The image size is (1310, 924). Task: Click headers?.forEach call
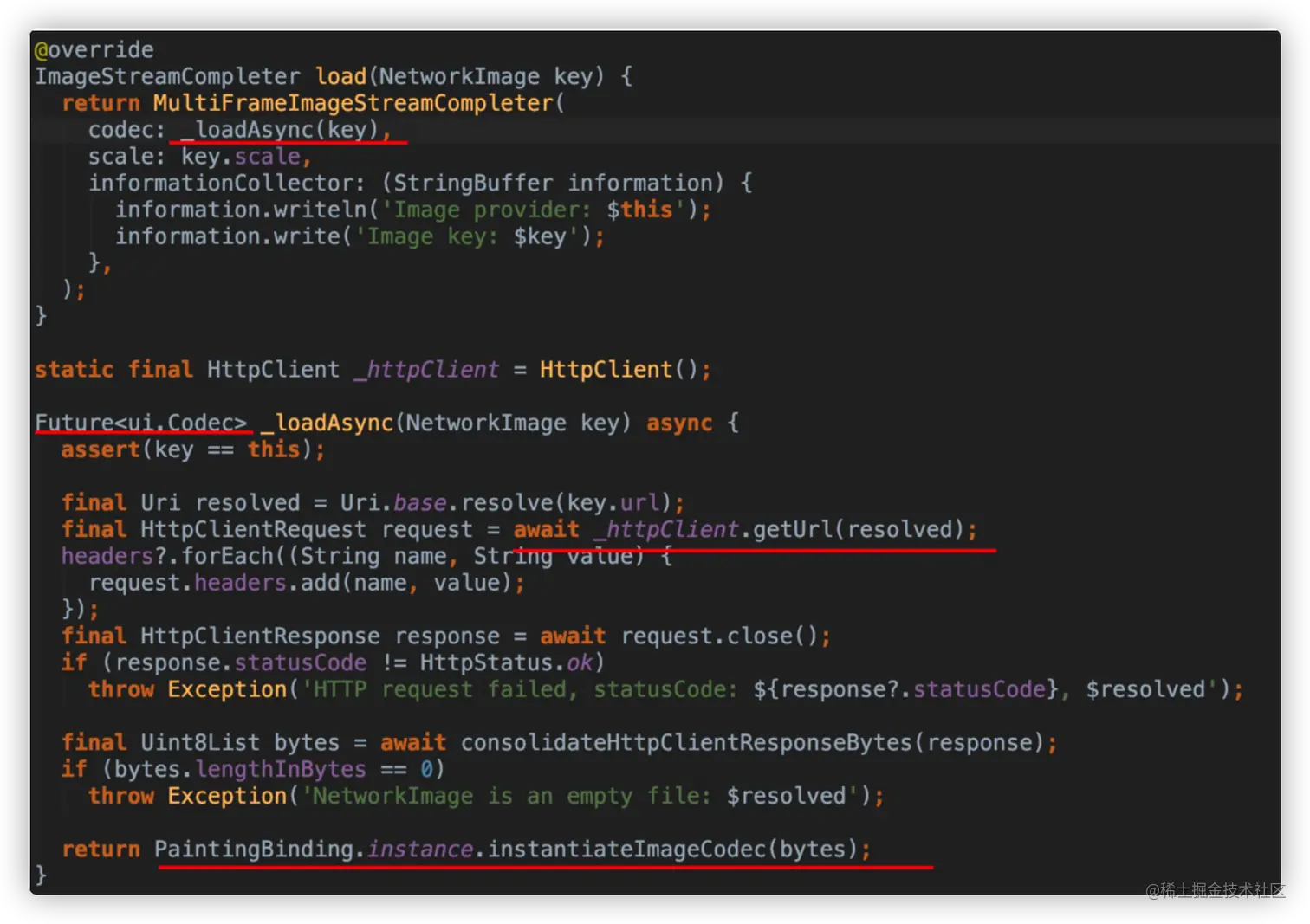click(x=172, y=556)
